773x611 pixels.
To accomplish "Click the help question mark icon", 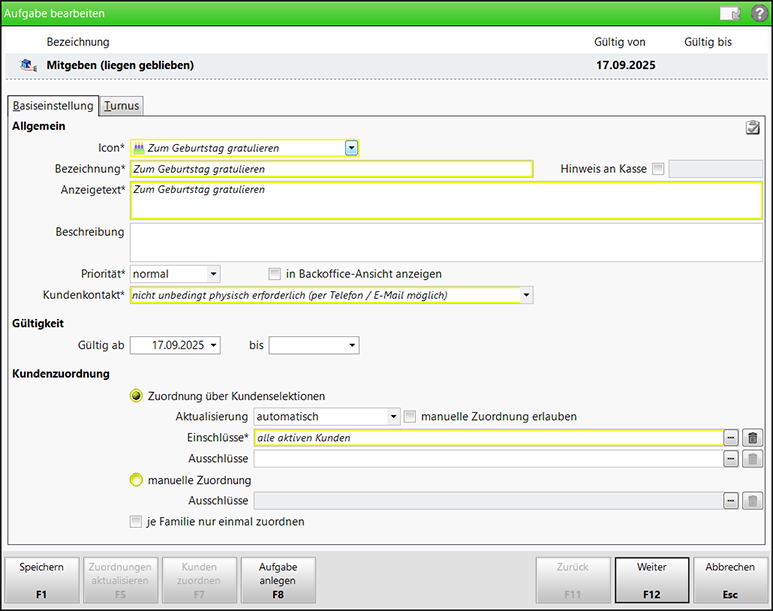I will pos(757,13).
